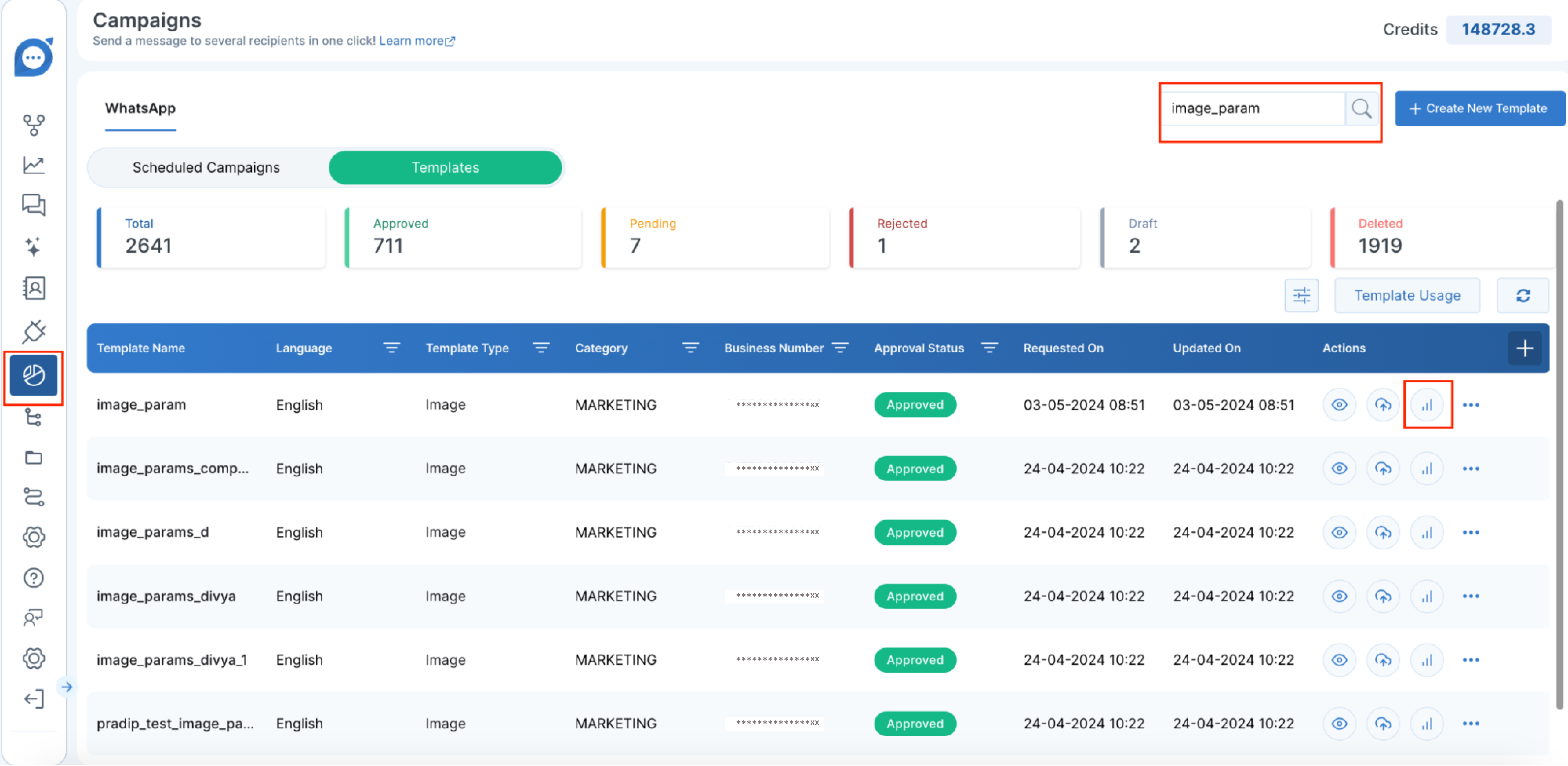Upload icon for image_param row
Image resolution: width=1568 pixels, height=766 pixels.
(x=1383, y=405)
